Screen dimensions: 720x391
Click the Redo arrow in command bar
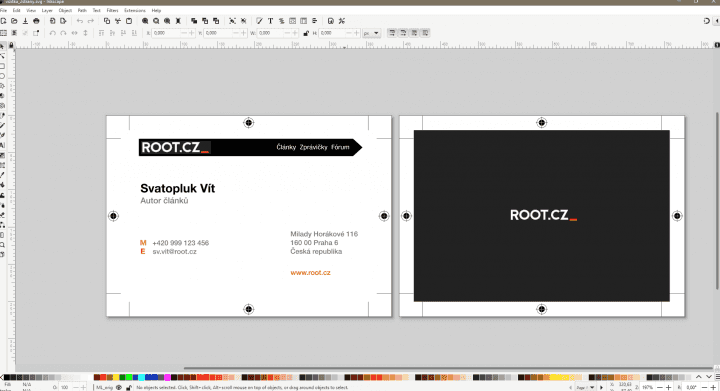(x=90, y=21)
